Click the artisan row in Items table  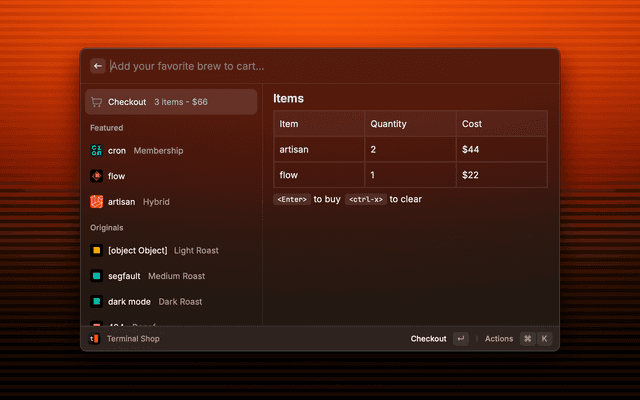coord(410,149)
